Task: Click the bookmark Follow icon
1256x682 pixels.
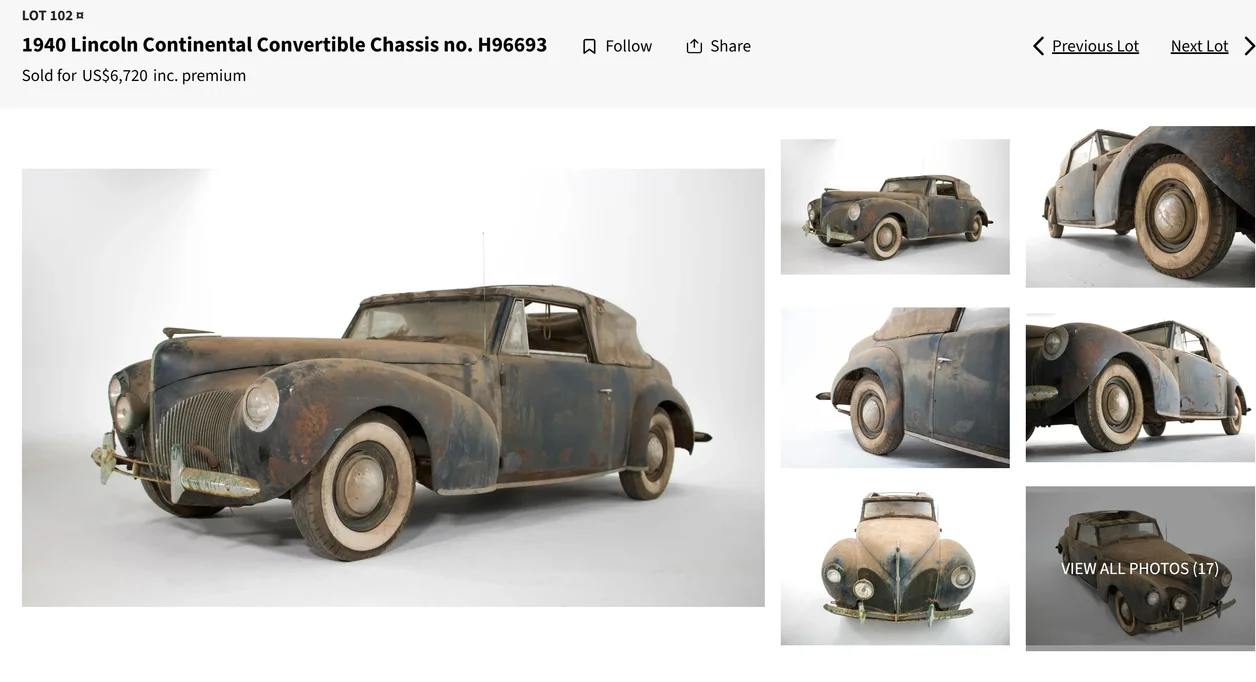Action: (x=589, y=46)
